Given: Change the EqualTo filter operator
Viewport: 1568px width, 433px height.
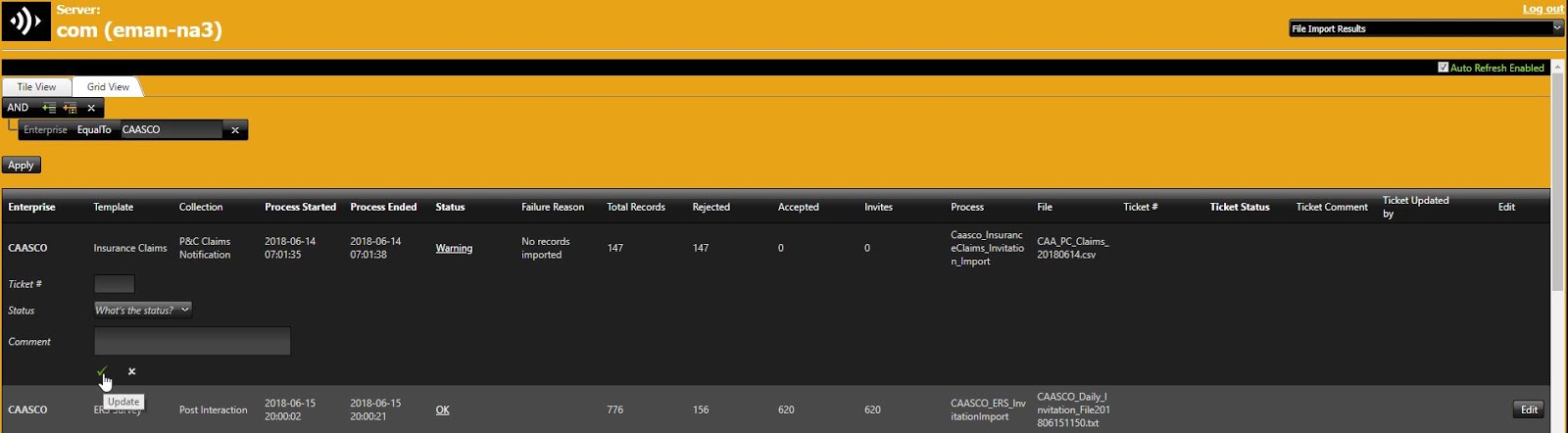Looking at the screenshot, I should [x=94, y=130].
